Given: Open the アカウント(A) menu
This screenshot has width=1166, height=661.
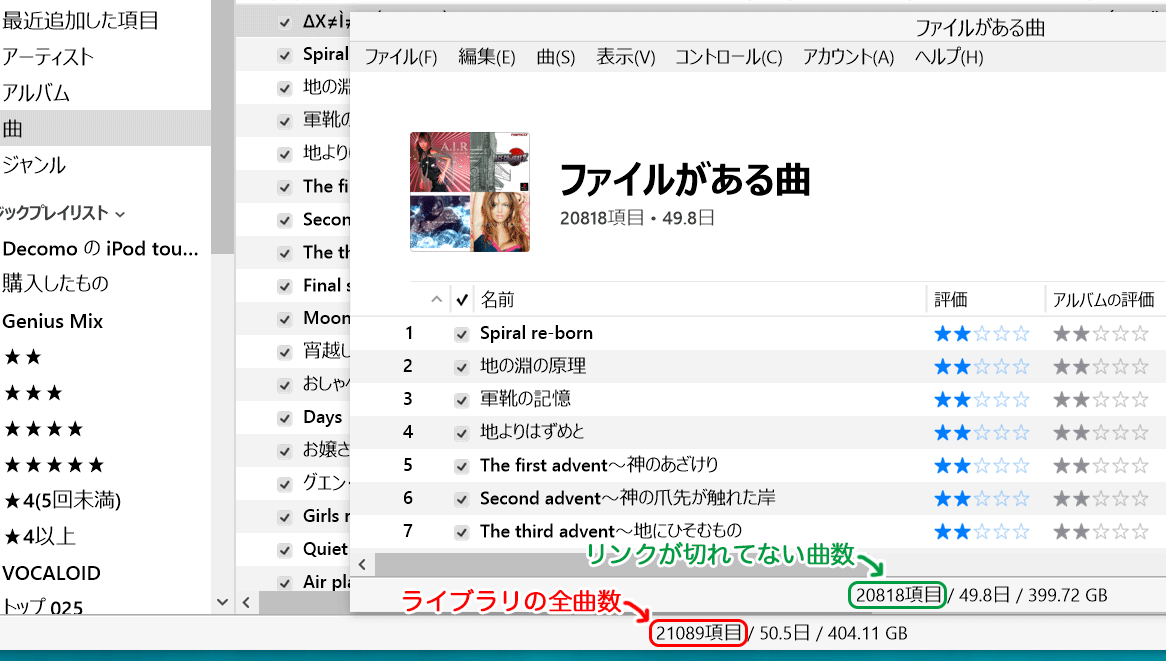Looking at the screenshot, I should (x=848, y=57).
